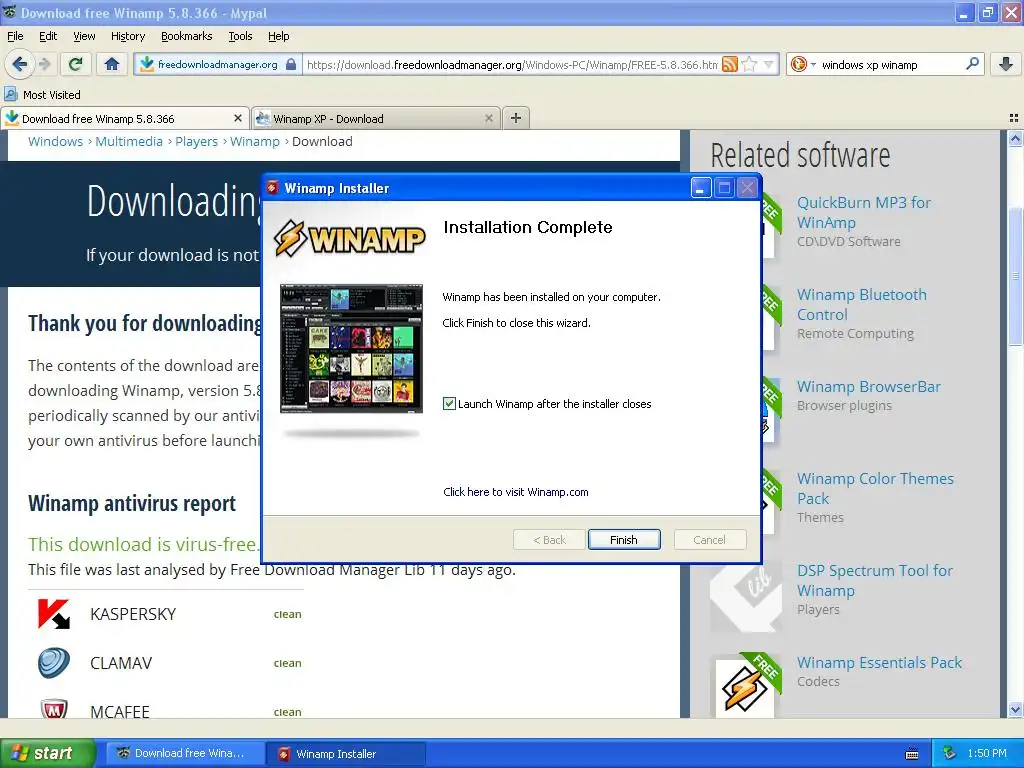This screenshot has width=1024, height=768.
Task: Click the DSP Spectrum Tool placeholder icon
Action: point(745,596)
